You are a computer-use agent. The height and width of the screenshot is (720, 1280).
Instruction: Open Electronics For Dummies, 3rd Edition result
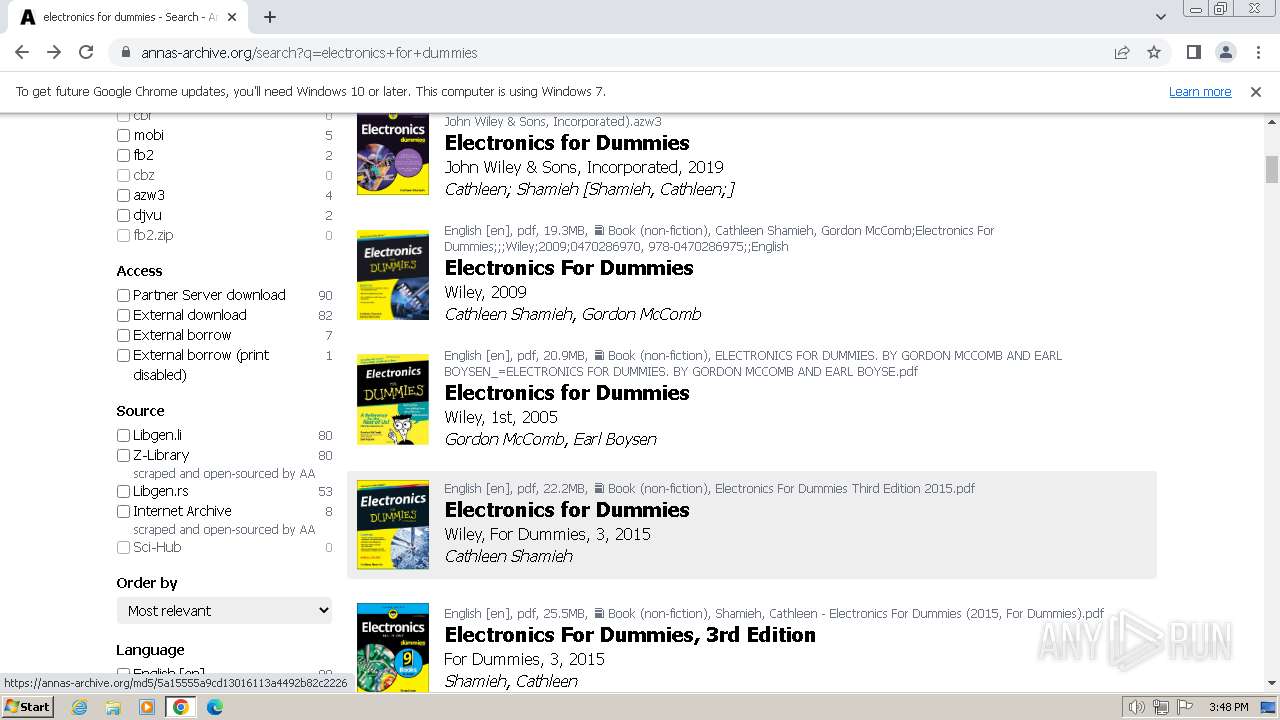tap(630, 635)
